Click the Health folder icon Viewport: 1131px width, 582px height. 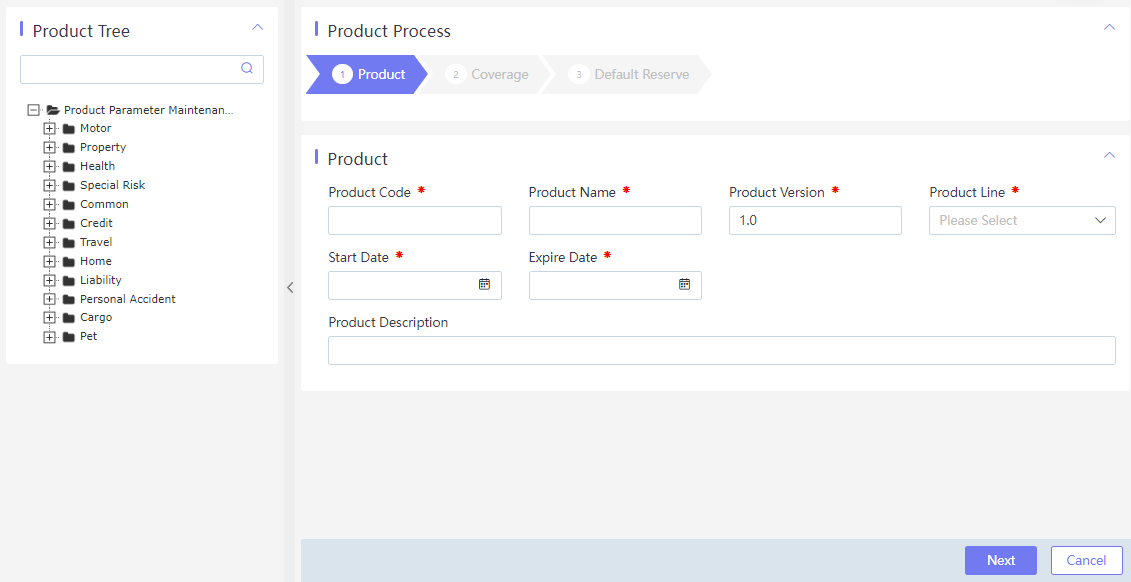pyautogui.click(x=69, y=166)
